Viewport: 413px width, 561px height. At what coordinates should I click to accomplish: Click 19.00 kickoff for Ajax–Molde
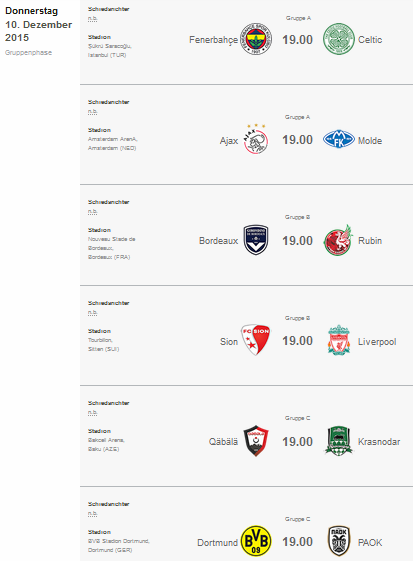[297, 140]
